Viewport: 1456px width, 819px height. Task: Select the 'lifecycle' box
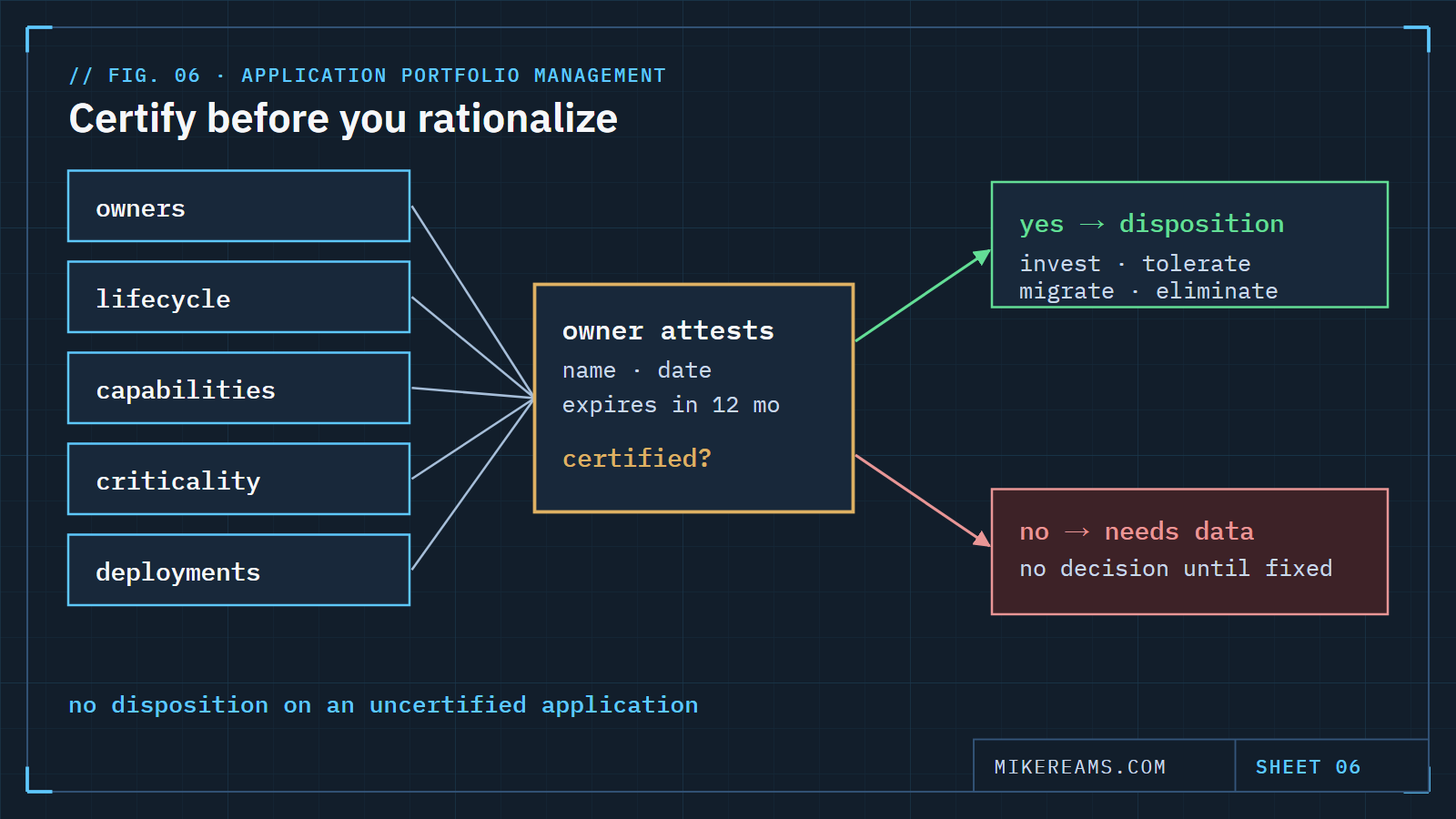click(x=238, y=297)
